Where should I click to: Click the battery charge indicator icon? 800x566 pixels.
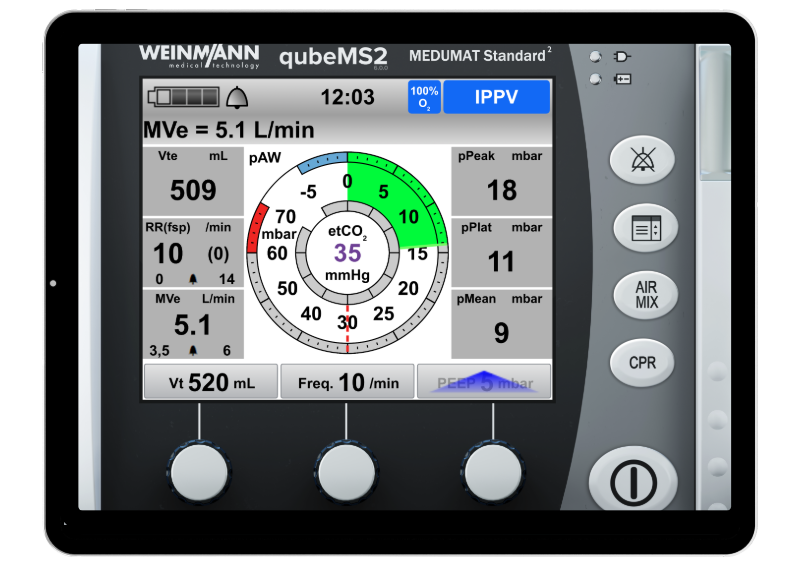[x=622, y=79]
